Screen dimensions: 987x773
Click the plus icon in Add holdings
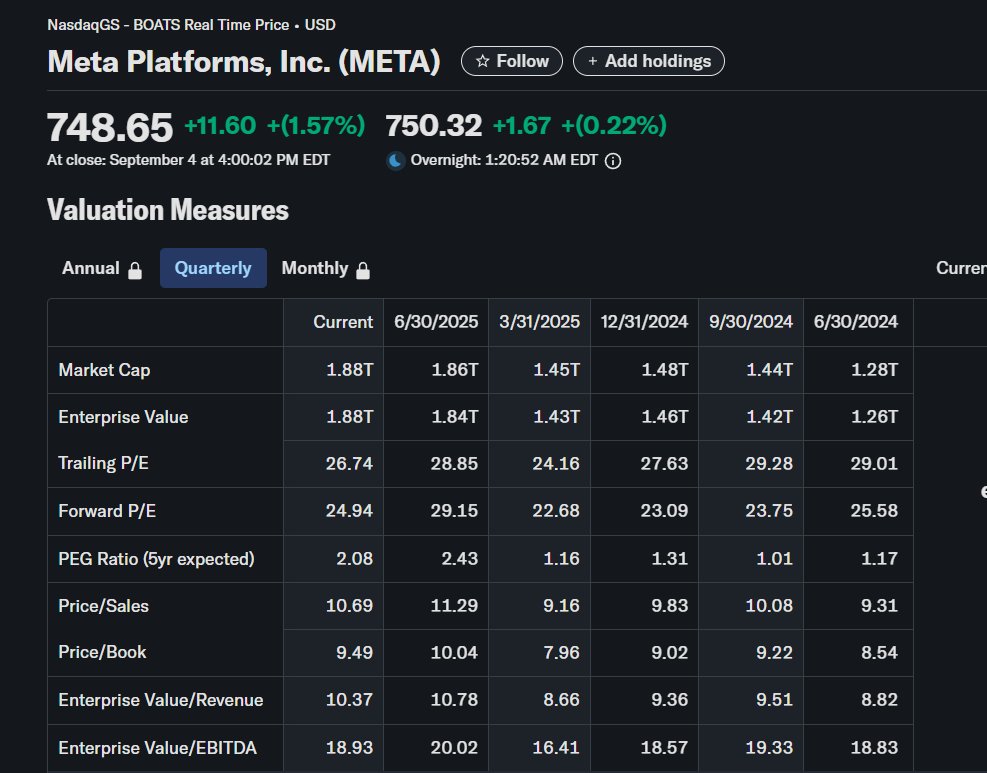pyautogui.click(x=592, y=61)
